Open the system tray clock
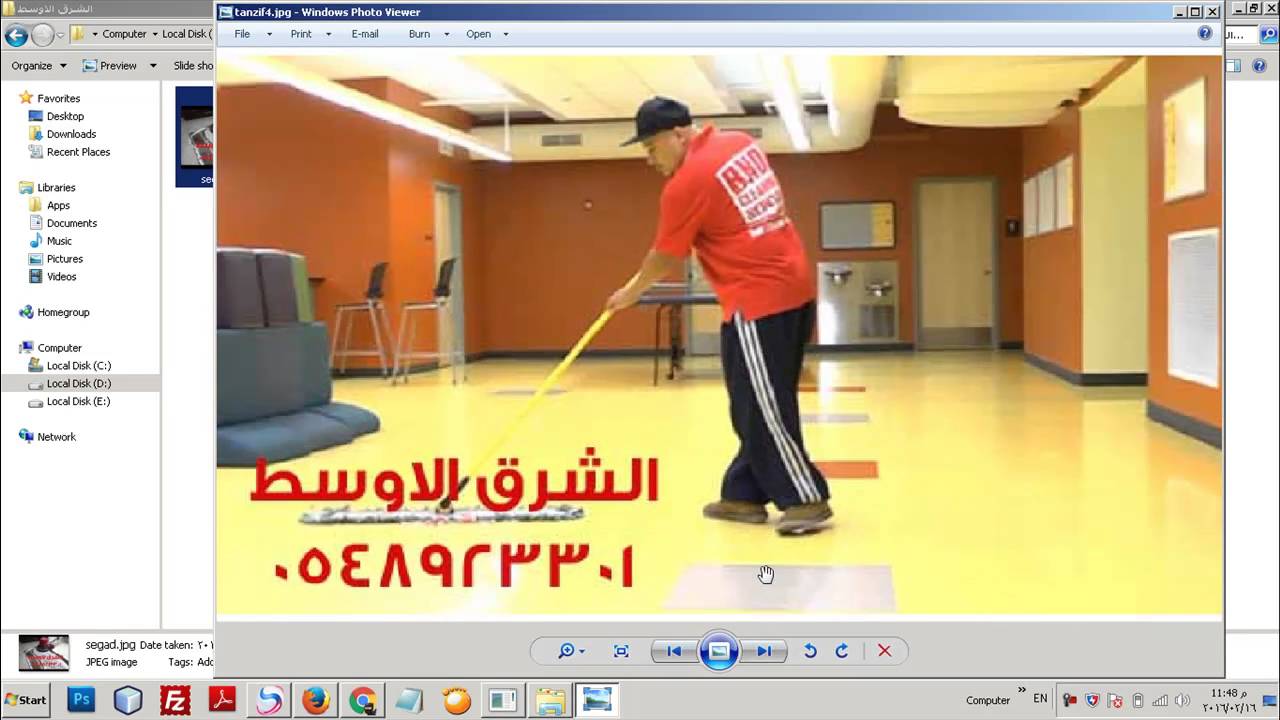Image resolution: width=1280 pixels, height=720 pixels. [x=1231, y=700]
